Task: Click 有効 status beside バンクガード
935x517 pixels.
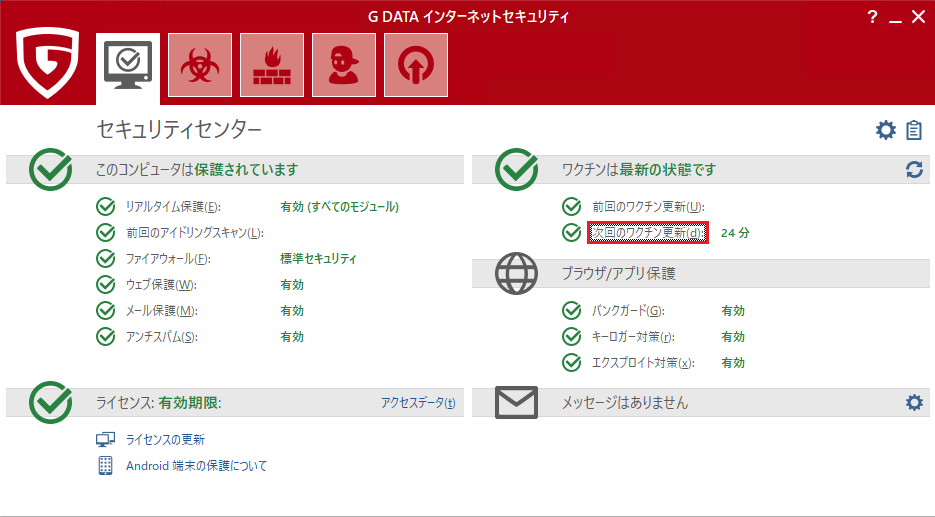Action: pyautogui.click(x=733, y=311)
